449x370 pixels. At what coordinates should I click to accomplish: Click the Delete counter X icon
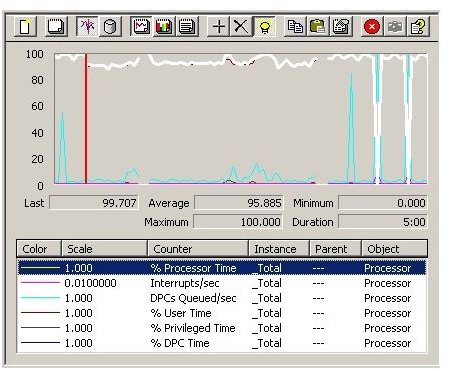click(241, 26)
